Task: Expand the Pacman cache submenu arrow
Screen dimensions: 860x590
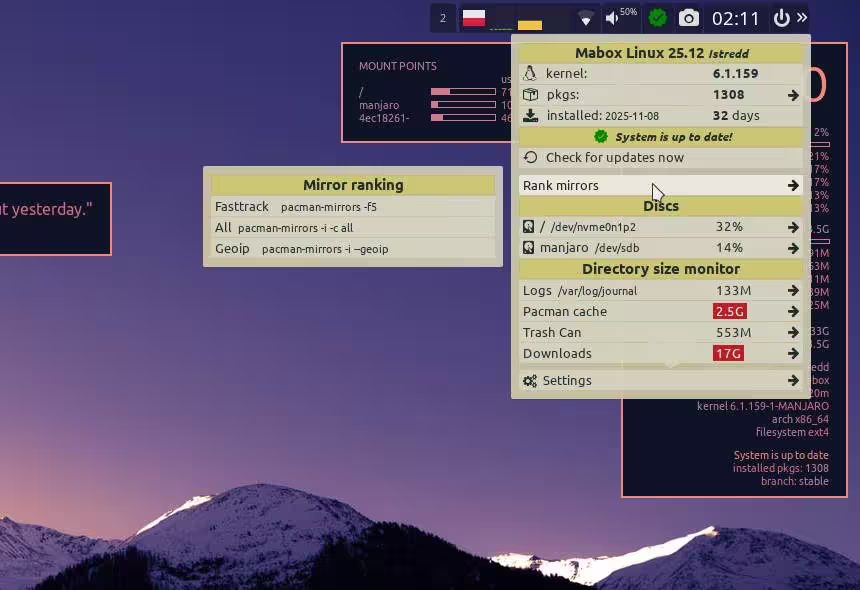Action: coord(793,312)
